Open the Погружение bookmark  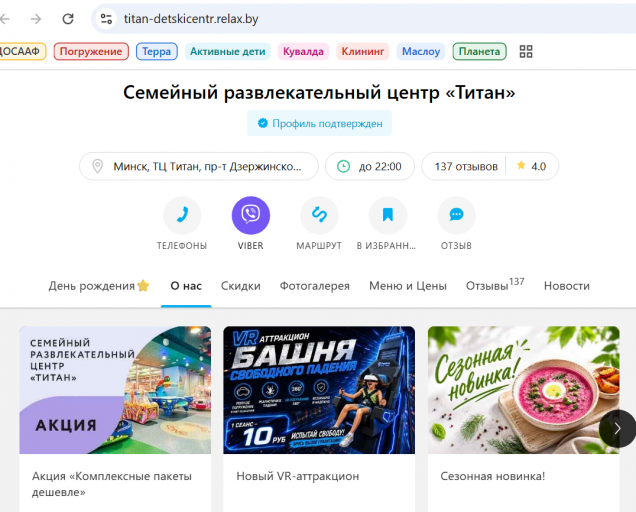[x=91, y=52]
